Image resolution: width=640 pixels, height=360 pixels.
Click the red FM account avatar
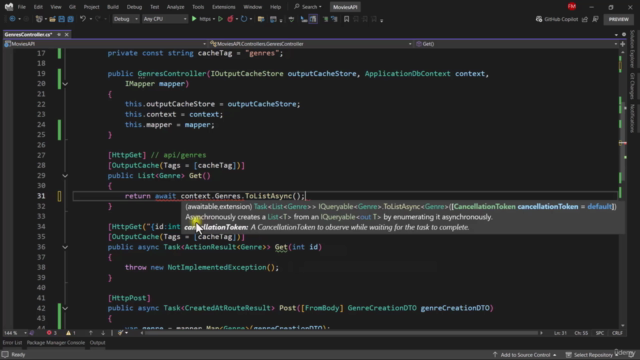572,7
